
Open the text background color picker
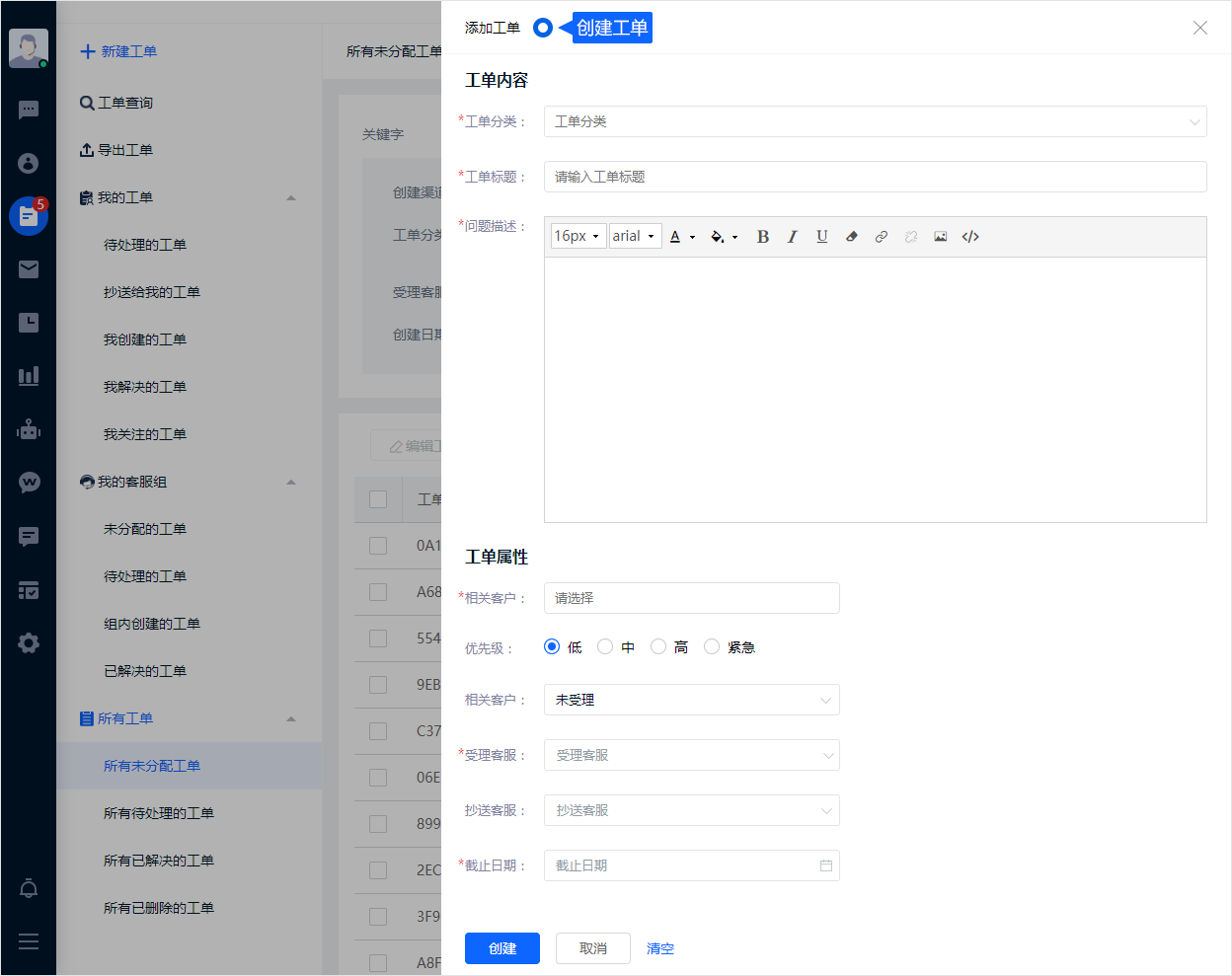pos(723,237)
